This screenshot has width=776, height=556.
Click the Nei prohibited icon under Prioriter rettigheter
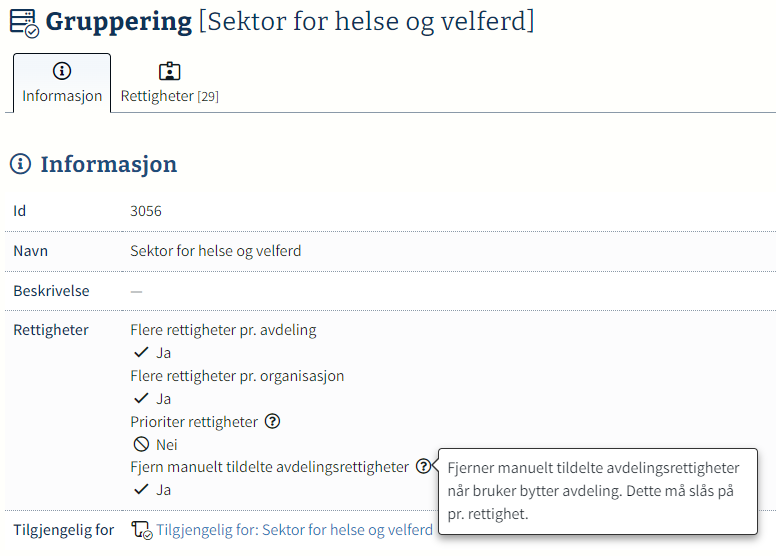pyautogui.click(x=141, y=444)
